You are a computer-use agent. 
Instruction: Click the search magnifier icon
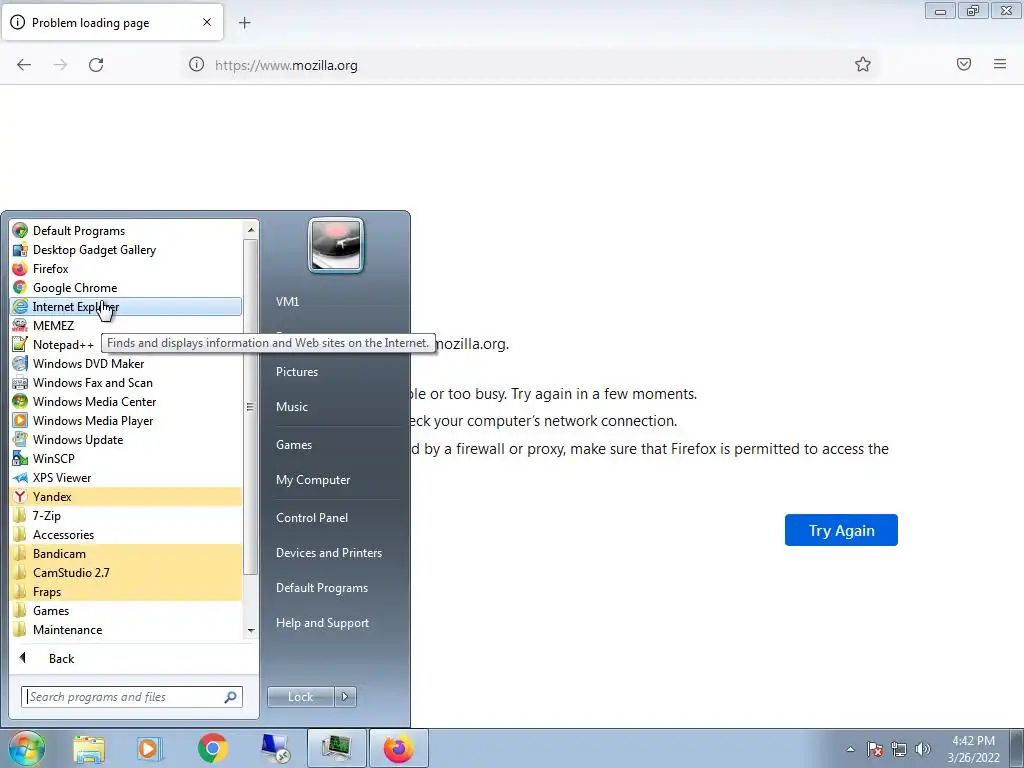231,697
